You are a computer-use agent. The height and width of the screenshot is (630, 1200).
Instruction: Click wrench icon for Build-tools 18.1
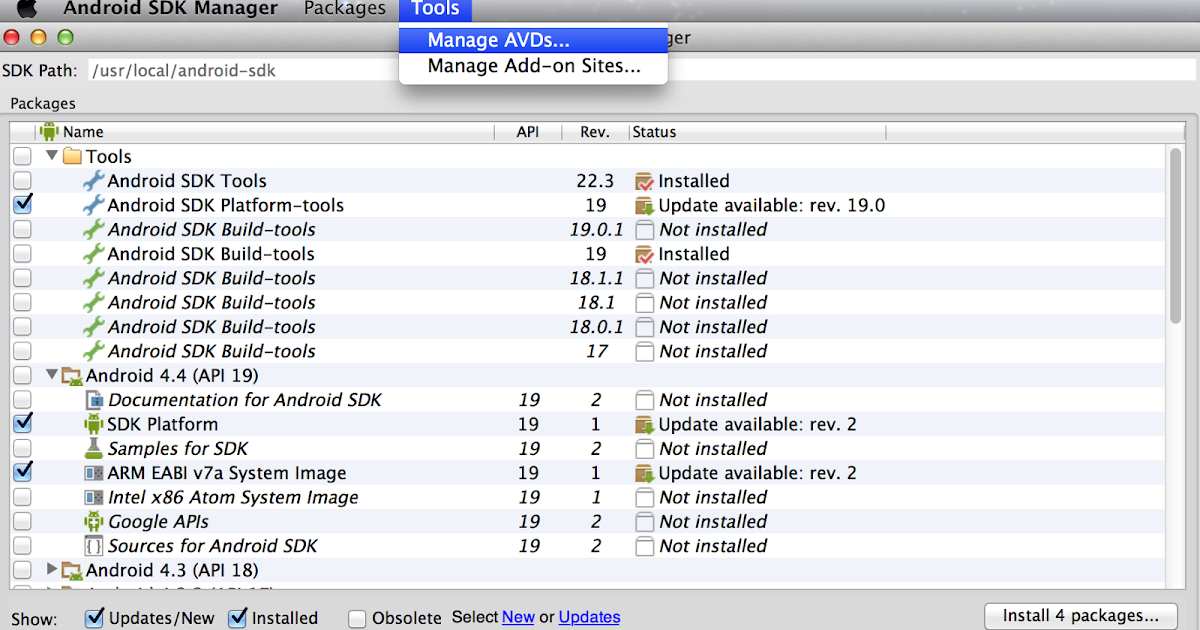[x=93, y=302]
